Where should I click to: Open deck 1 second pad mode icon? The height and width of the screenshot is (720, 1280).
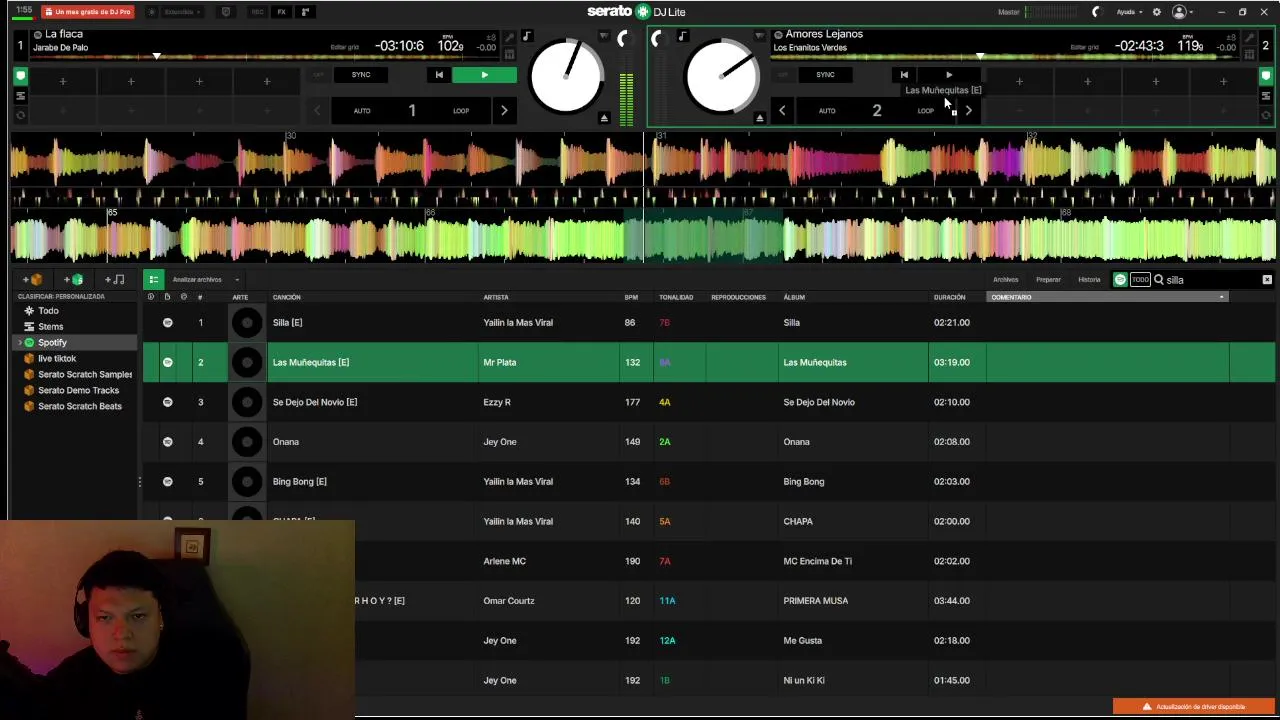coord(20,96)
